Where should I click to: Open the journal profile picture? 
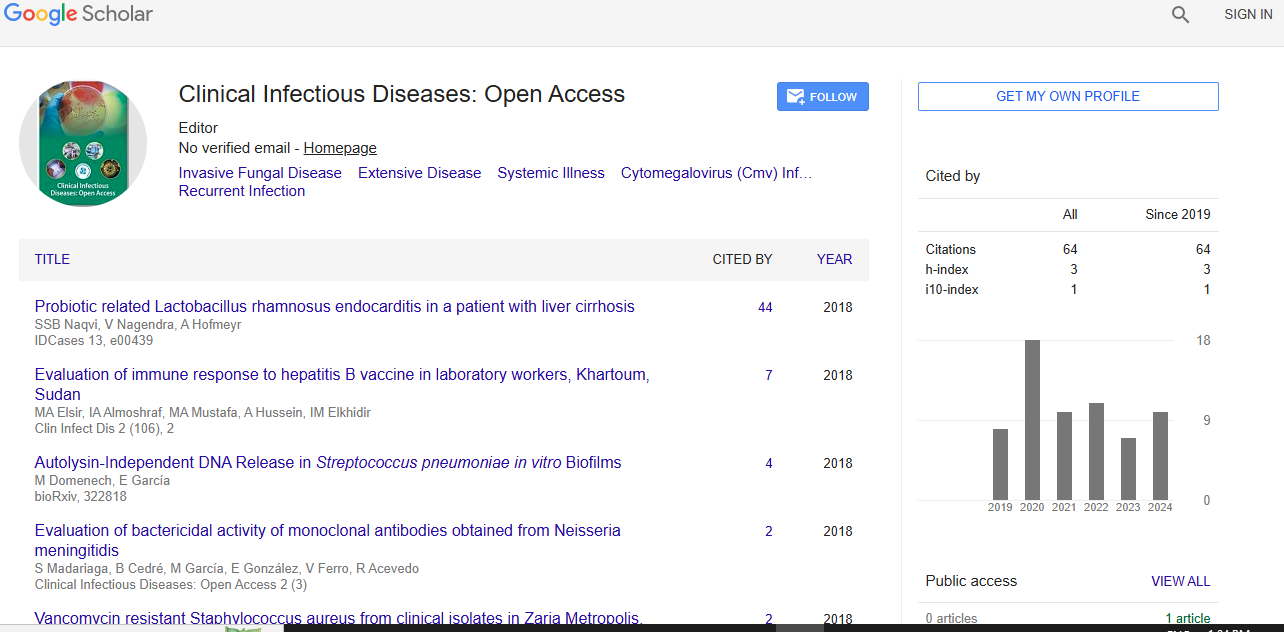coord(83,144)
